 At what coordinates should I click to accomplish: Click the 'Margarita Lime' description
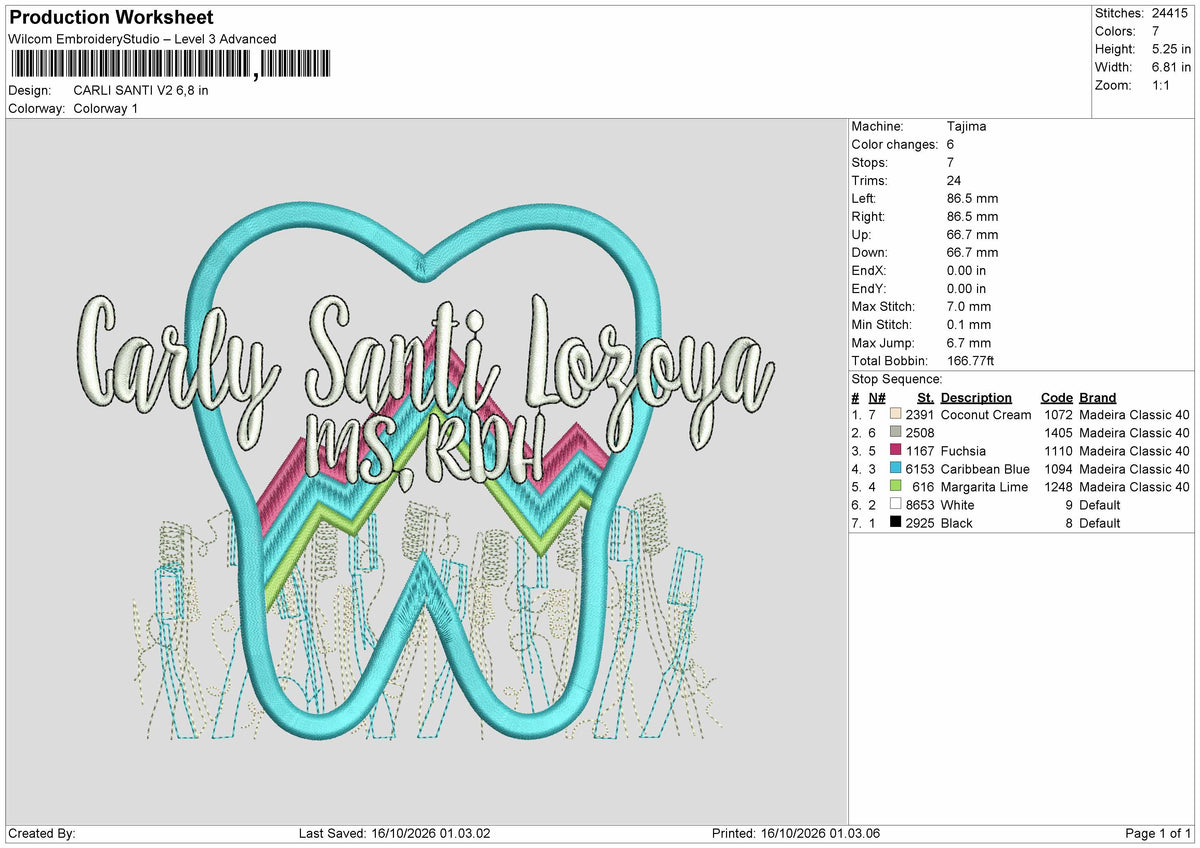(984, 486)
